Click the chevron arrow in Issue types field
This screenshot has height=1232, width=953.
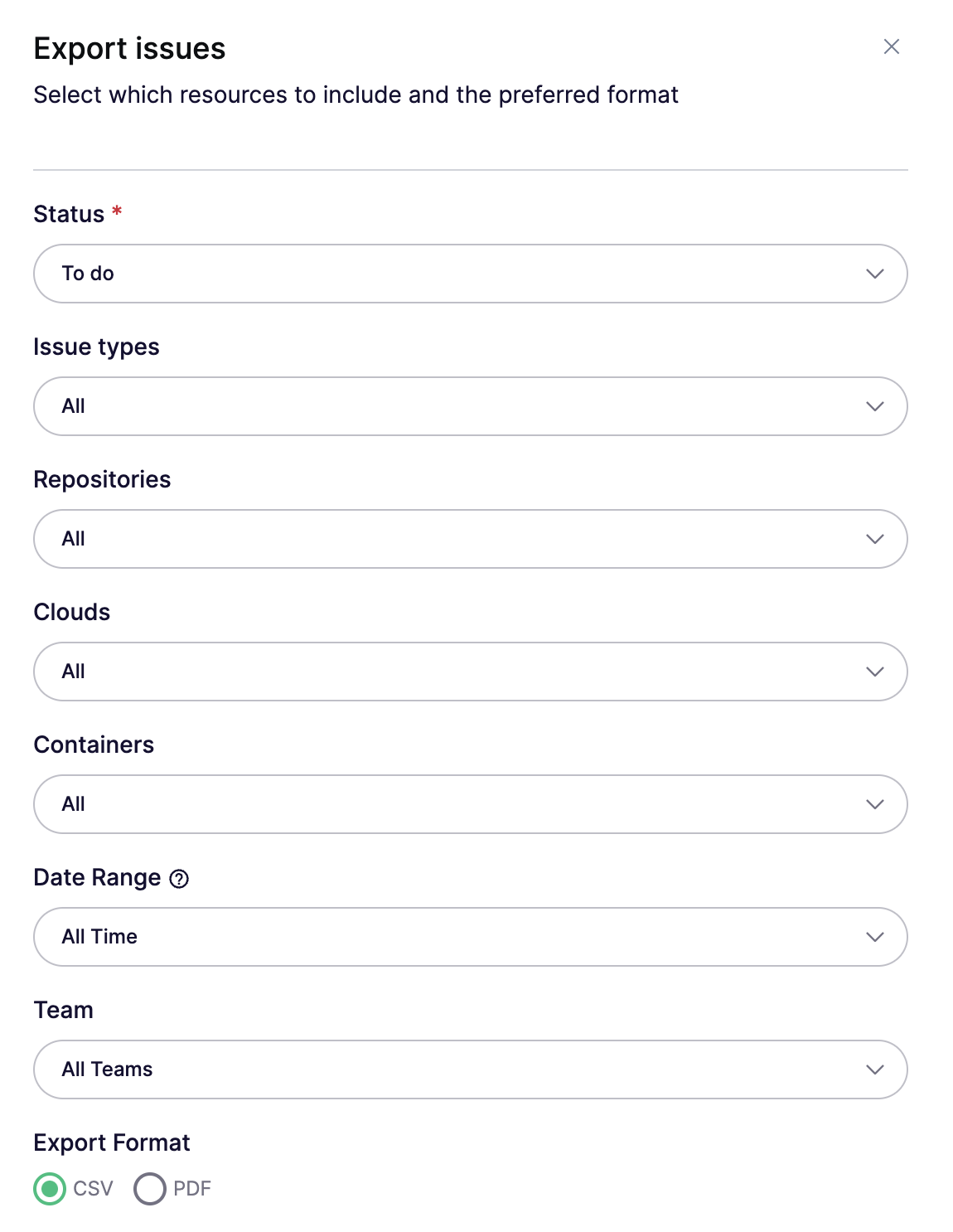pyautogui.click(x=875, y=406)
